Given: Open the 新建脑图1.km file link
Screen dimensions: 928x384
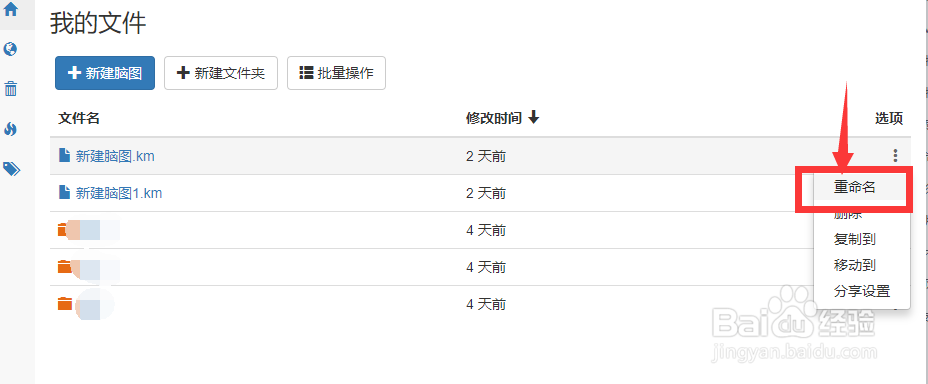Looking at the screenshot, I should pos(119,193).
